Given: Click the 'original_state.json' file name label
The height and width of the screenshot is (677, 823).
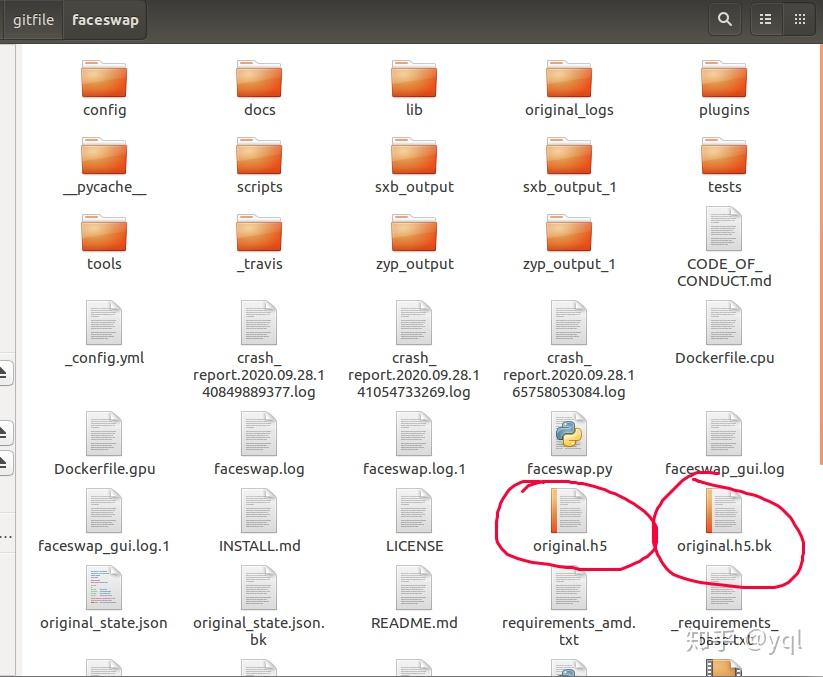Looking at the screenshot, I should (x=104, y=623).
